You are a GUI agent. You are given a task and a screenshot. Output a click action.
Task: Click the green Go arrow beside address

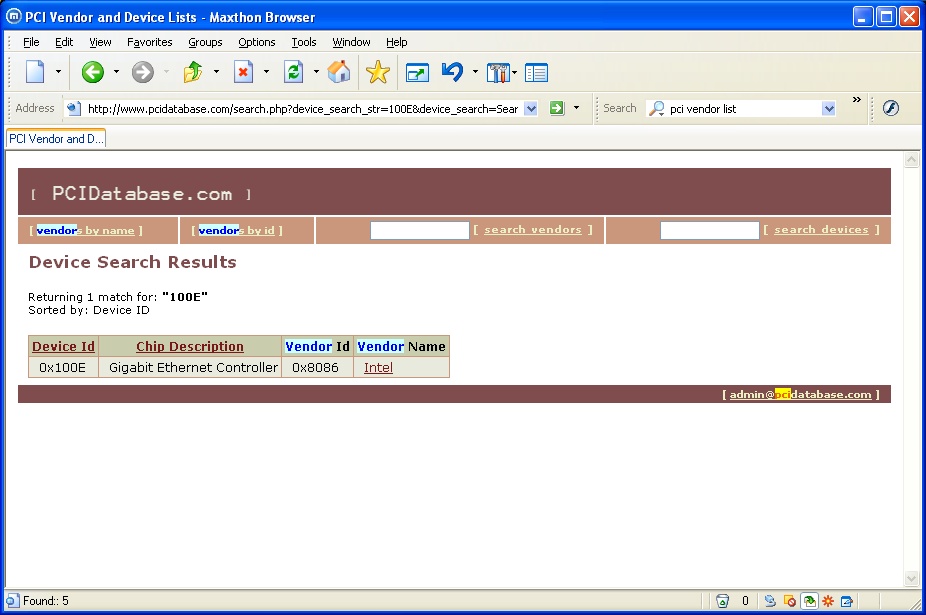(x=557, y=108)
